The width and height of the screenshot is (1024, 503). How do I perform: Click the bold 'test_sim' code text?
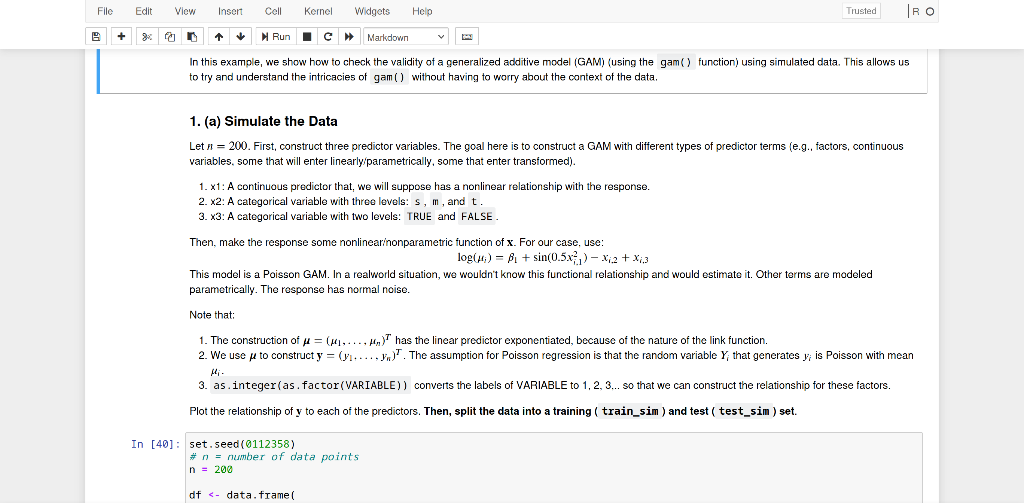(744, 412)
